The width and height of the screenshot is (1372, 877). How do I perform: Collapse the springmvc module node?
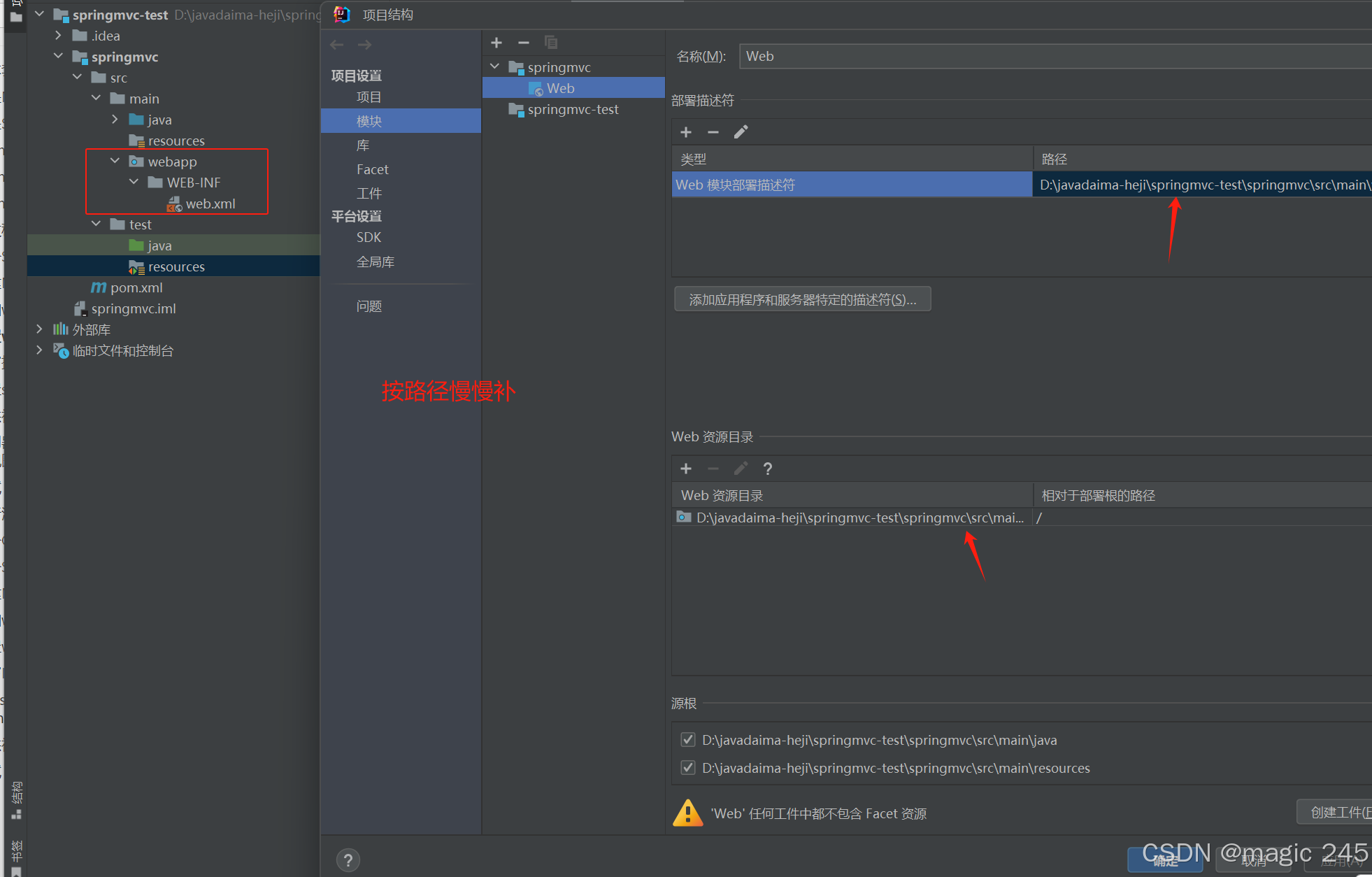[495, 67]
